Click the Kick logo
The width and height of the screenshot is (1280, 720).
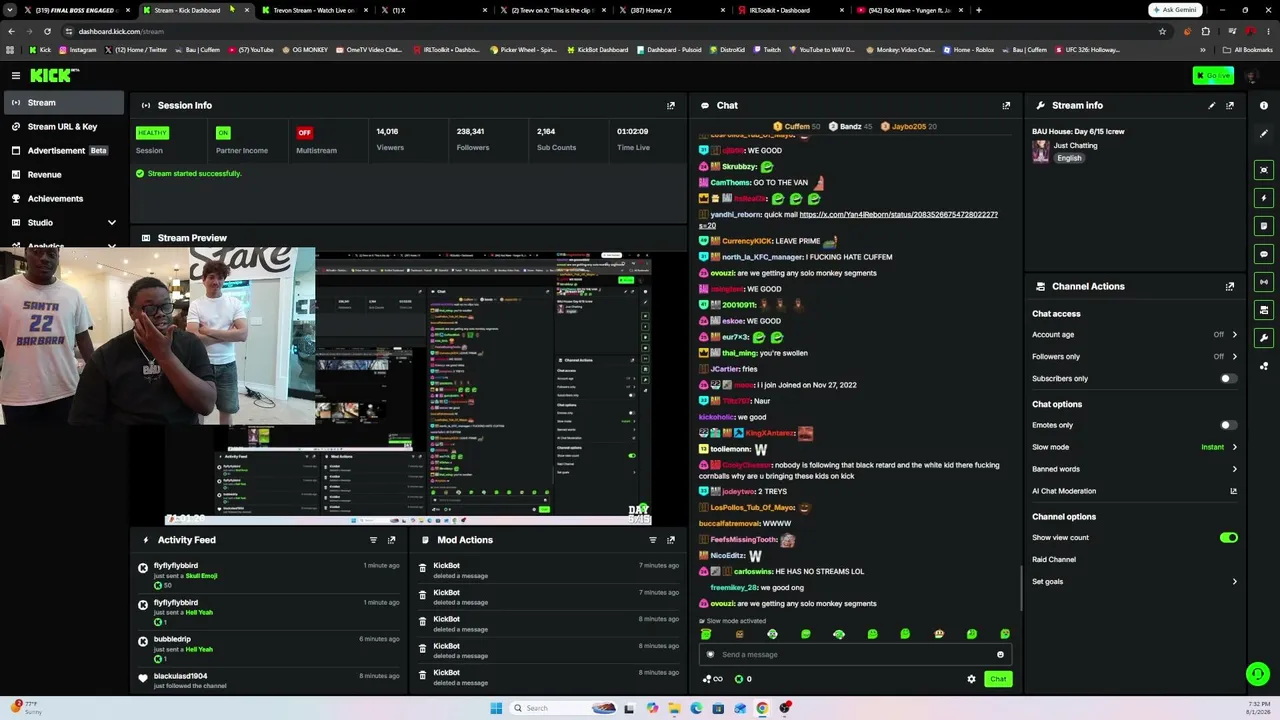click(x=54, y=75)
